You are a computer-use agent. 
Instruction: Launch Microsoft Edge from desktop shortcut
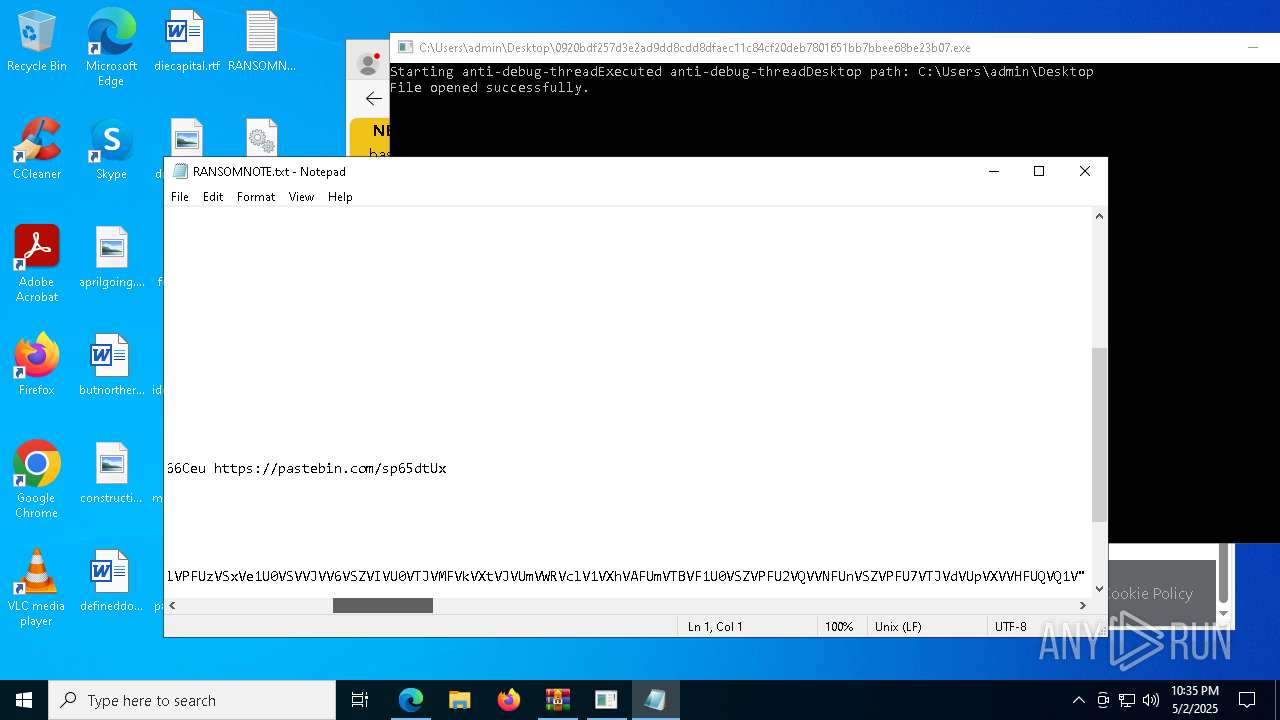pos(111,47)
